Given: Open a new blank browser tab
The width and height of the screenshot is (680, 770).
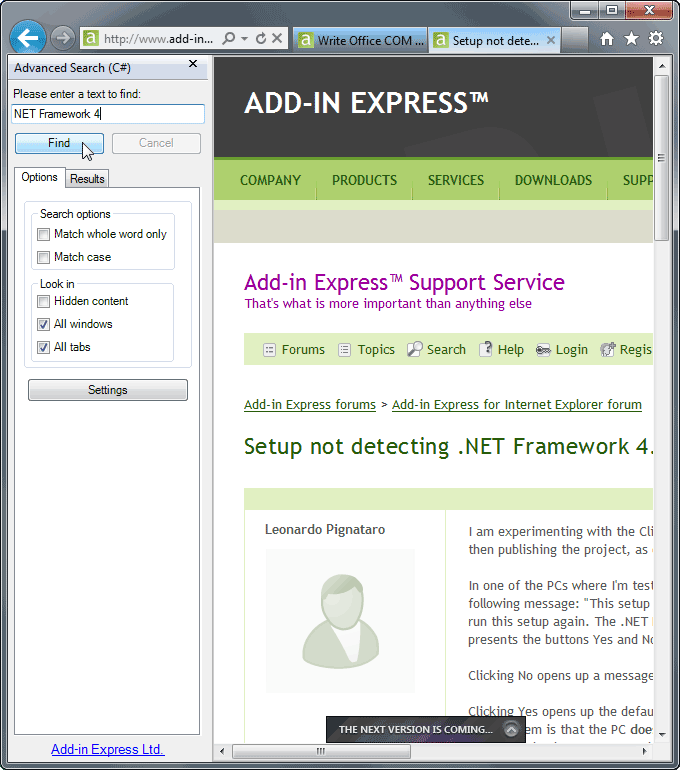Looking at the screenshot, I should pos(575,40).
